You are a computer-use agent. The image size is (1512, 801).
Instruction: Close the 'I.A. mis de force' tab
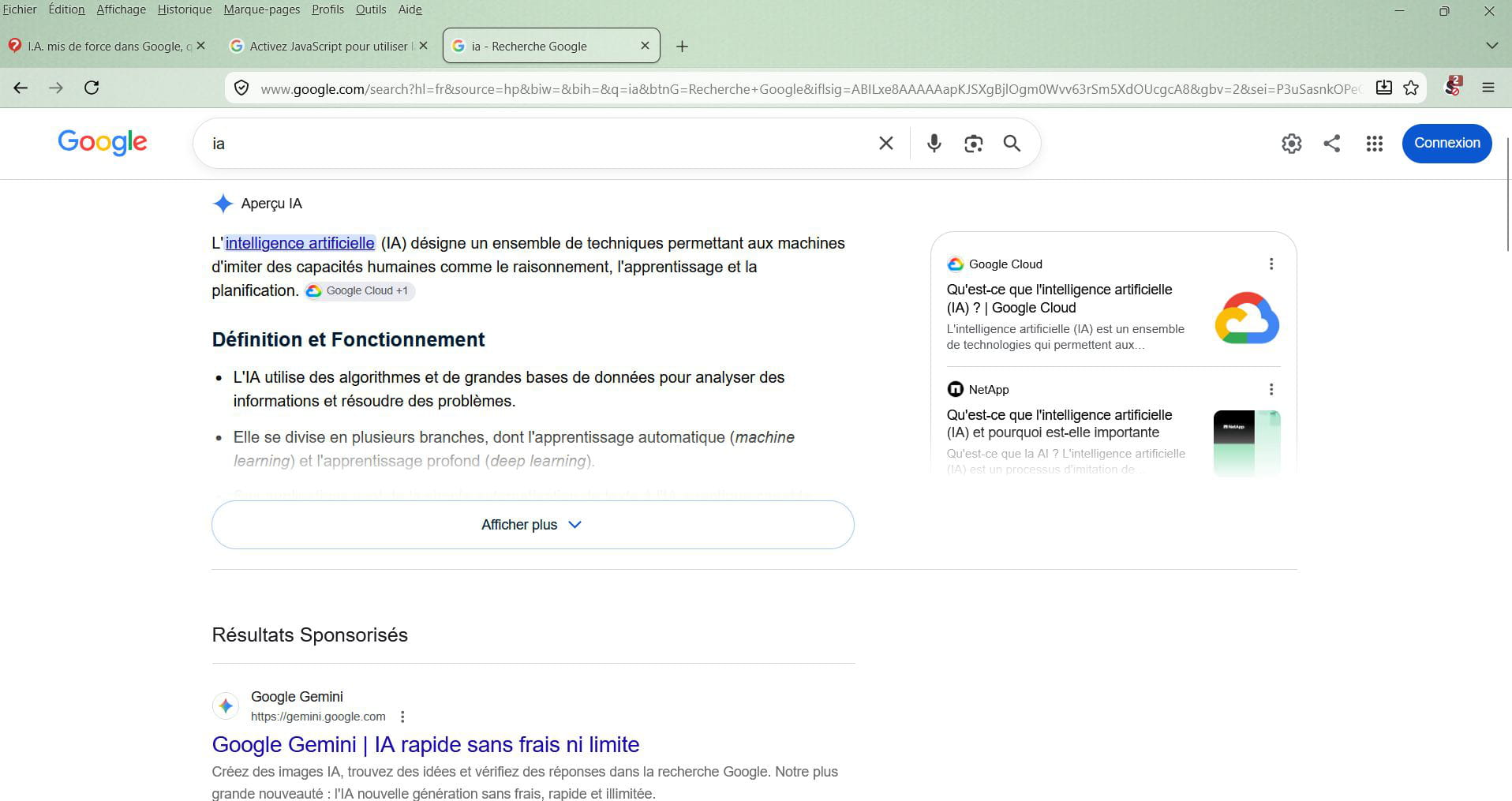tap(201, 46)
